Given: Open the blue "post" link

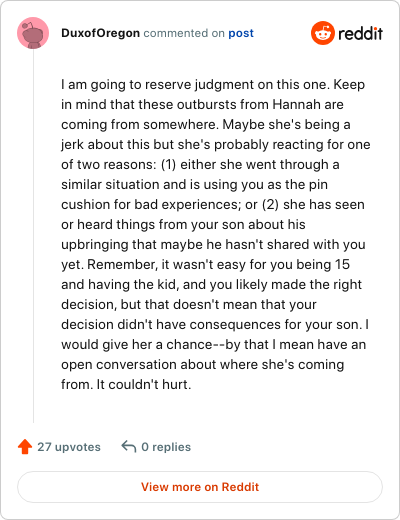Looking at the screenshot, I should (x=241, y=33).
